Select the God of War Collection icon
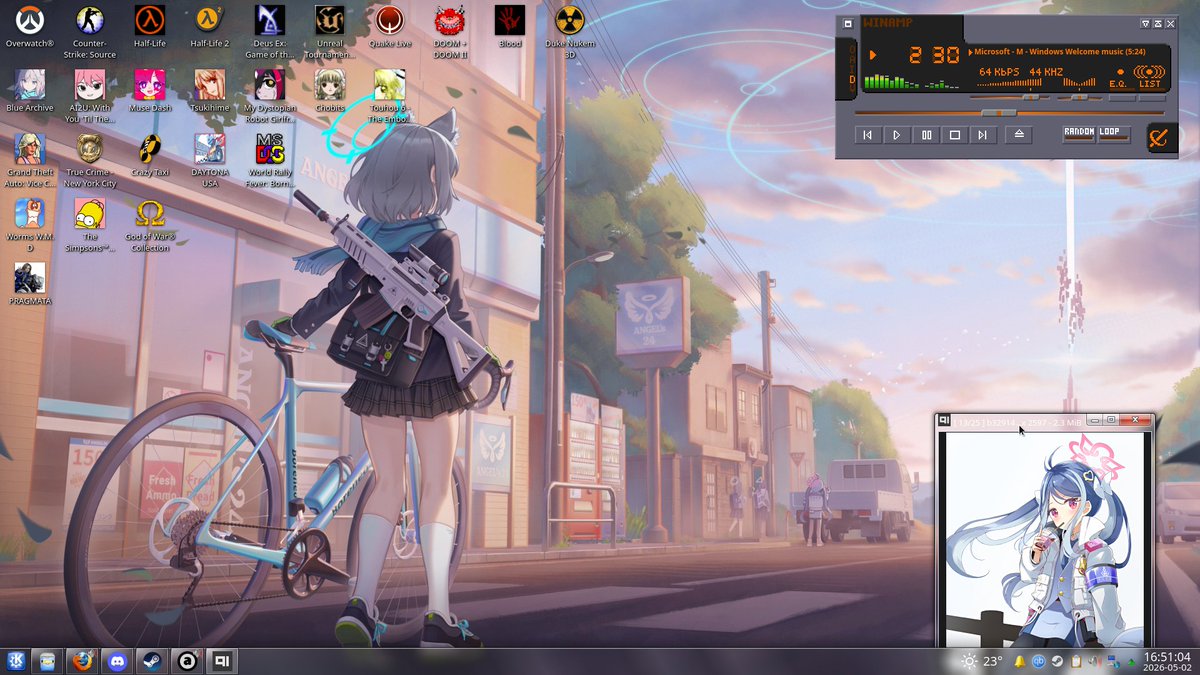Viewport: 1200px width, 675px height. (x=150, y=224)
